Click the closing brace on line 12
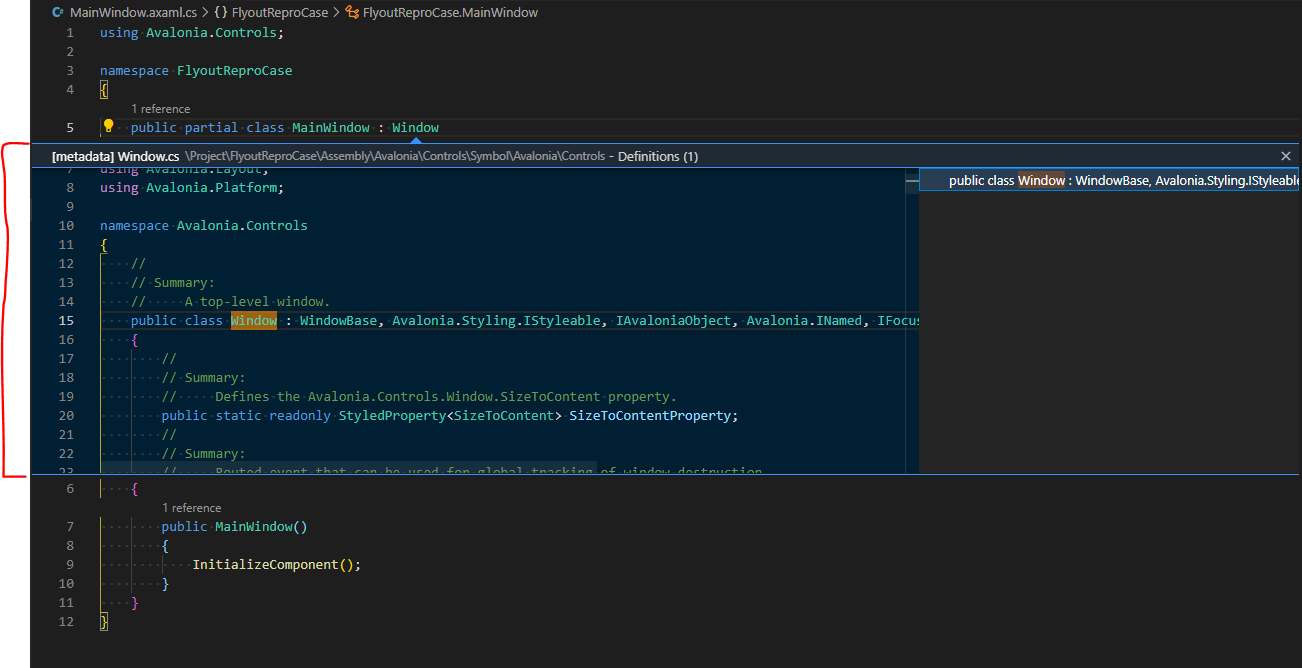1302x668 pixels. tap(104, 621)
